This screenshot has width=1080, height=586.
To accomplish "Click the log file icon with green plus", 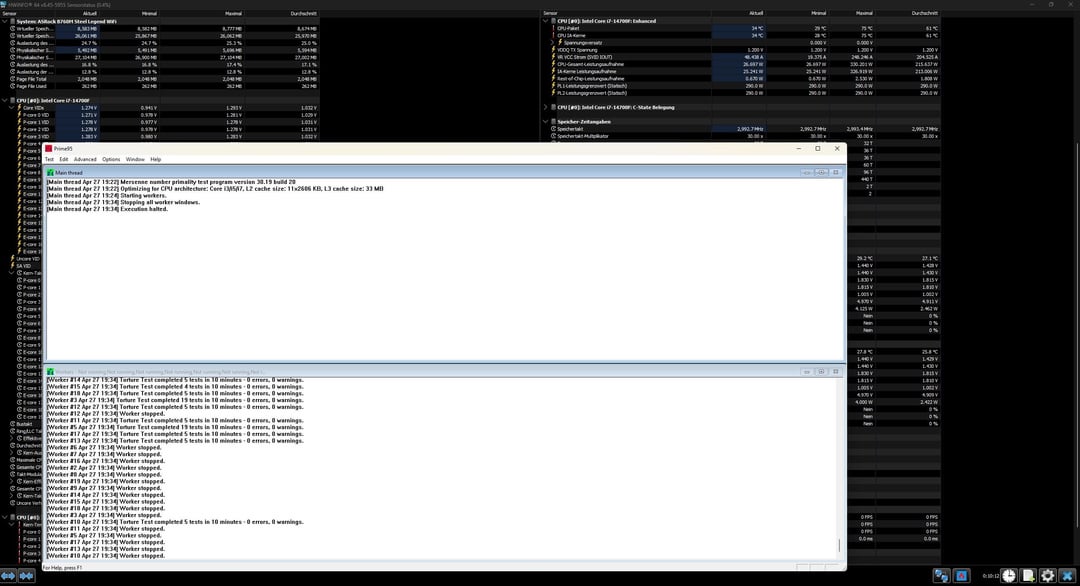I will coord(1028,576).
